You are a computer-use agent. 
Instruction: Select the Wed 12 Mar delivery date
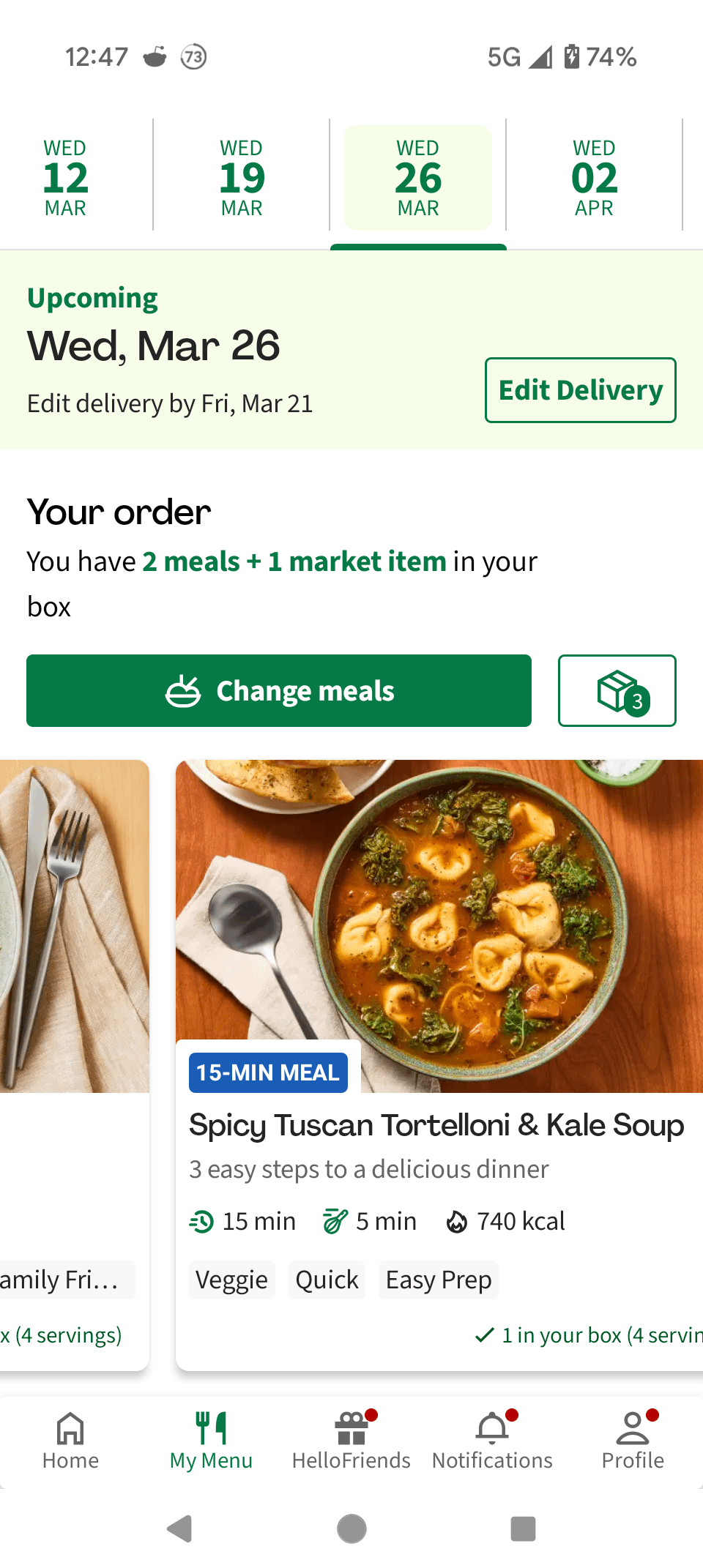tap(66, 178)
